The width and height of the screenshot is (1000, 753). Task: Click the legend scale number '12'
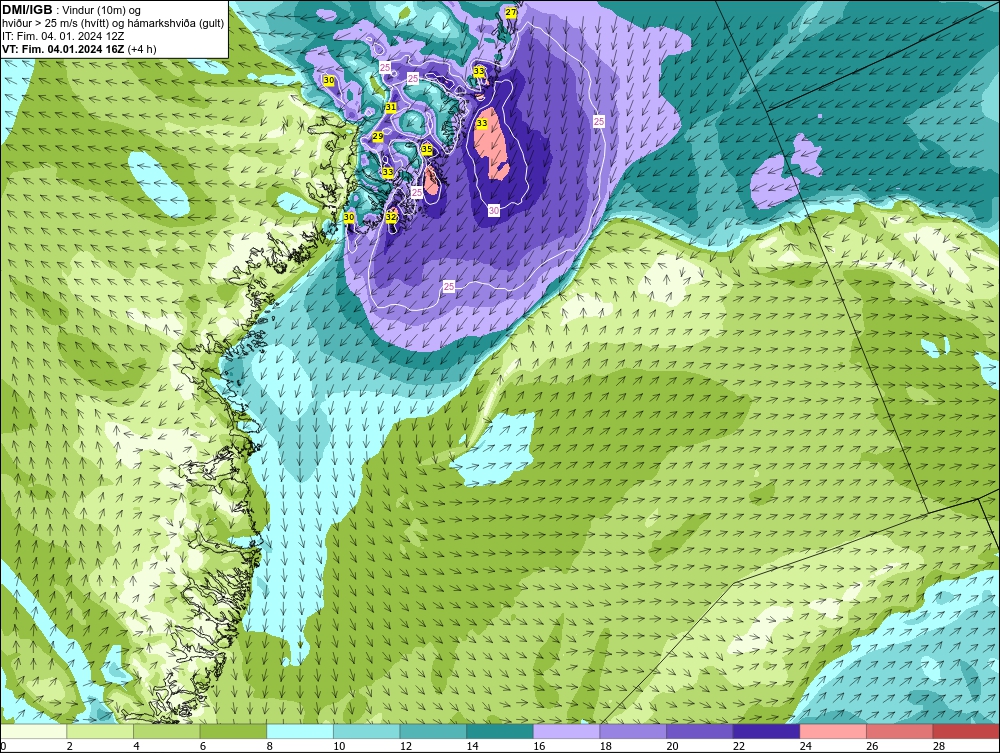pyautogui.click(x=406, y=746)
